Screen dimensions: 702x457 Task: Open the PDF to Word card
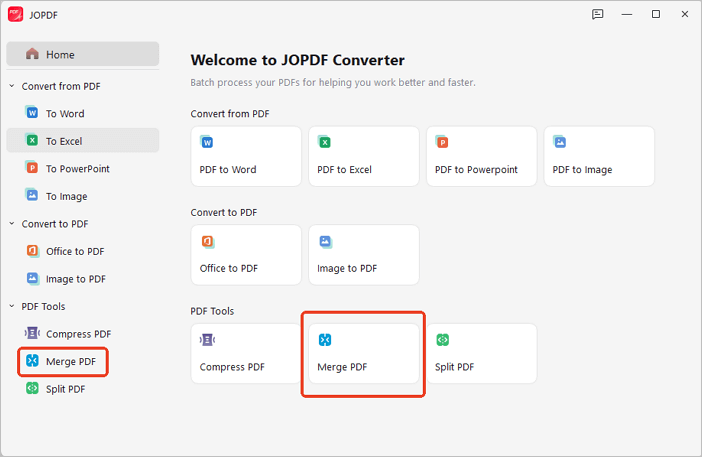pyautogui.click(x=246, y=156)
